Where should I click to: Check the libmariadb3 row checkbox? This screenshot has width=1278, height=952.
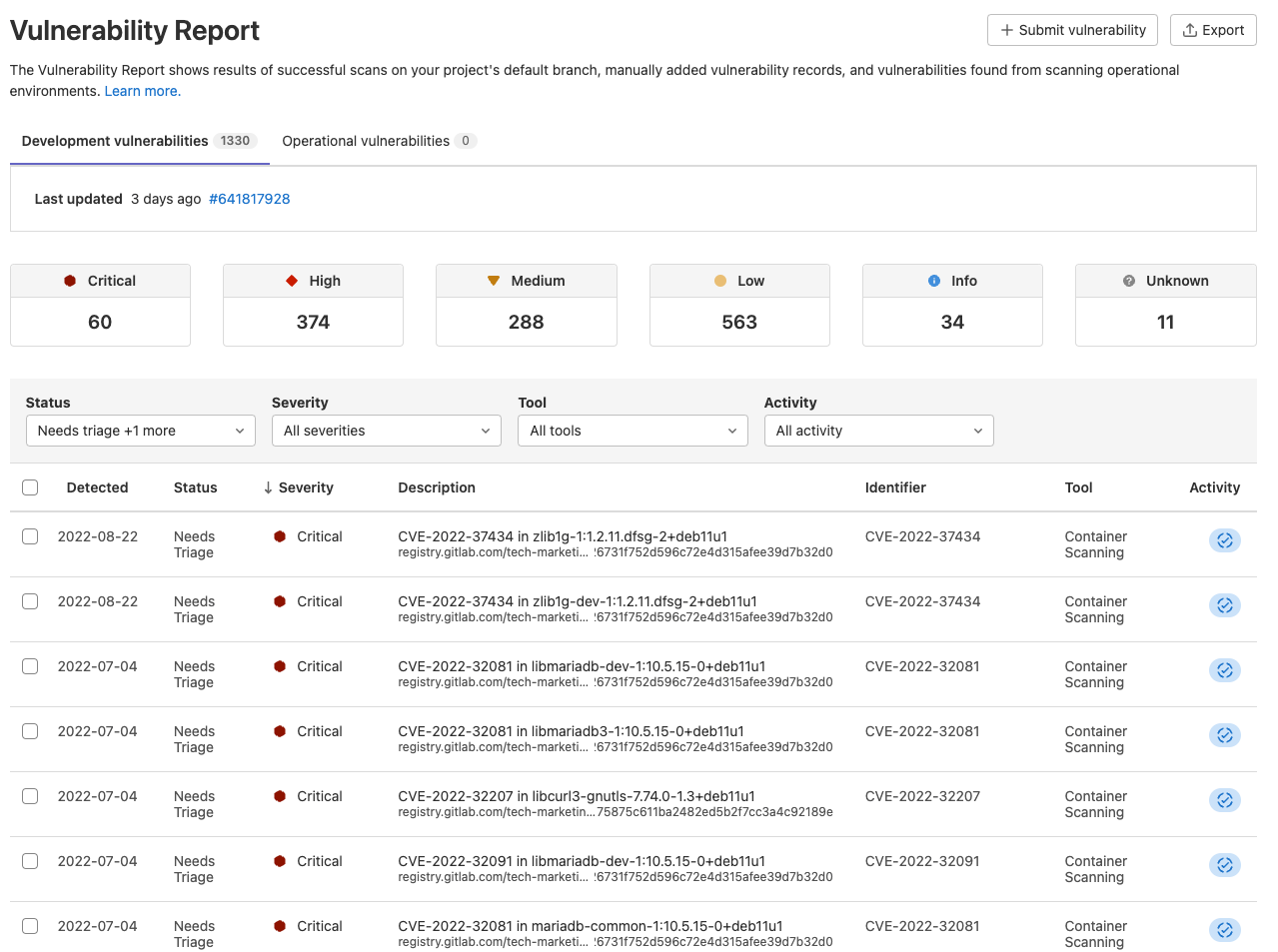pos(30,731)
